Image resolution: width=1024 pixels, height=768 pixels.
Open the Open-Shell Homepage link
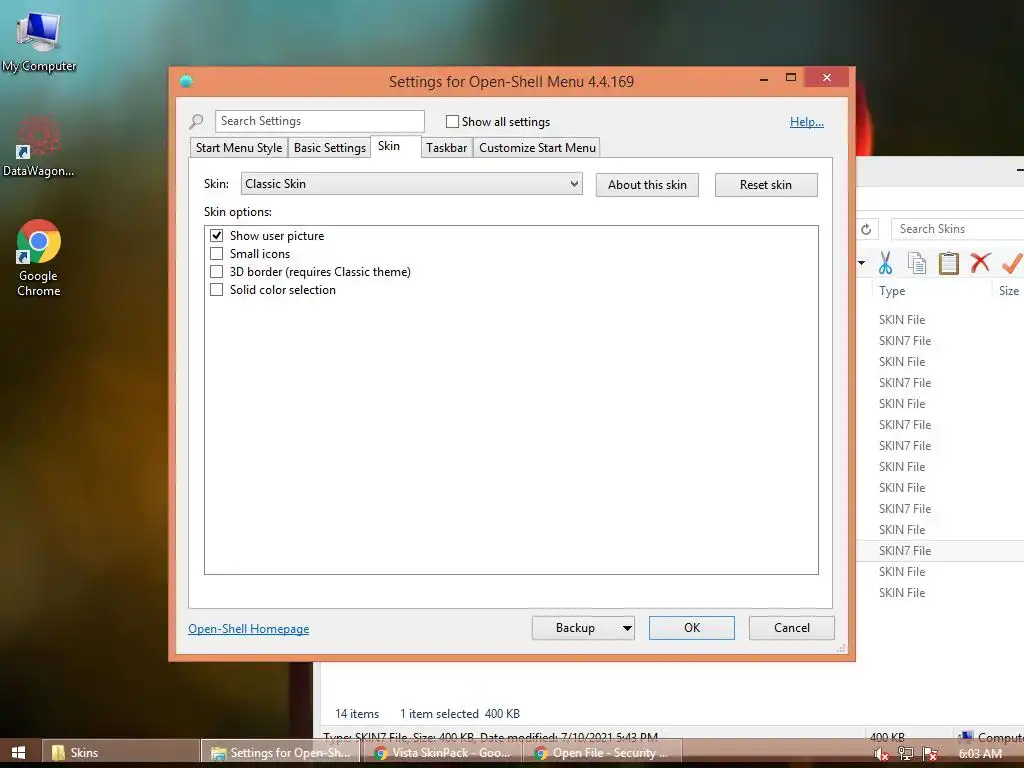(x=249, y=628)
